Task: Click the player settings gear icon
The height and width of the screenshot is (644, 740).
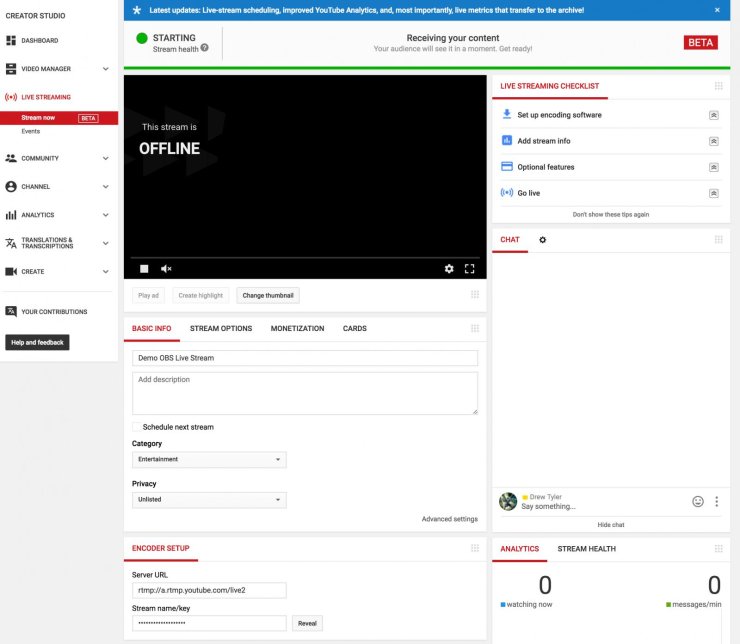Action: tap(449, 268)
